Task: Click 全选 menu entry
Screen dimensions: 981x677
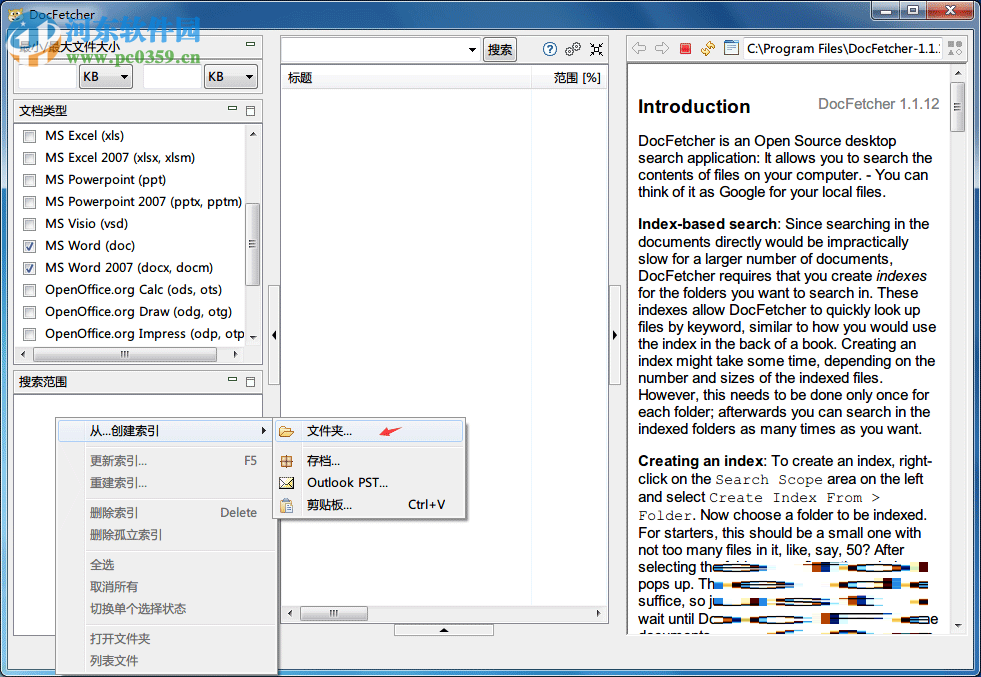Action: [166, 565]
